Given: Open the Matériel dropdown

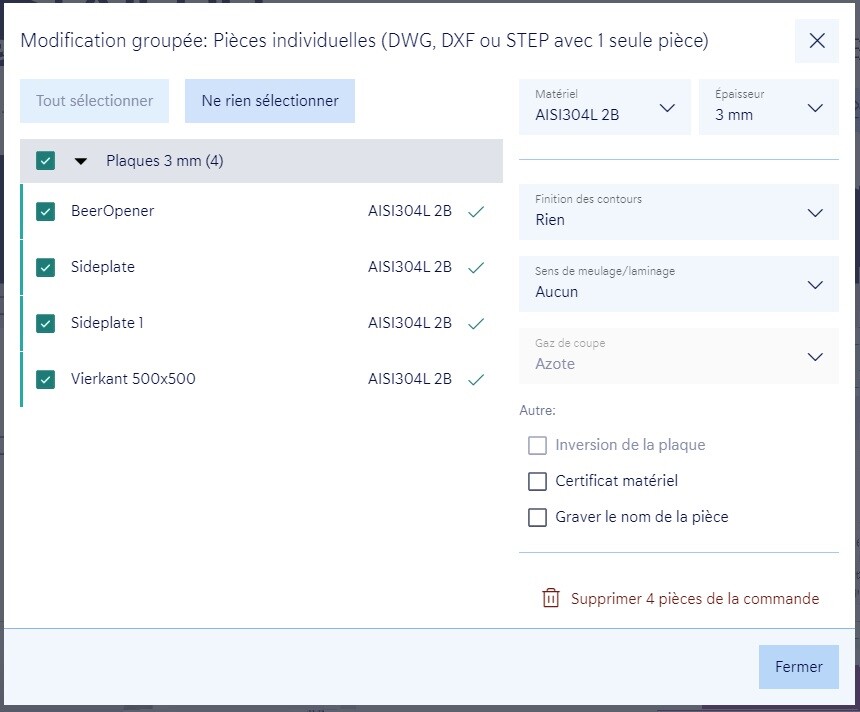Looking at the screenshot, I should coord(604,106).
